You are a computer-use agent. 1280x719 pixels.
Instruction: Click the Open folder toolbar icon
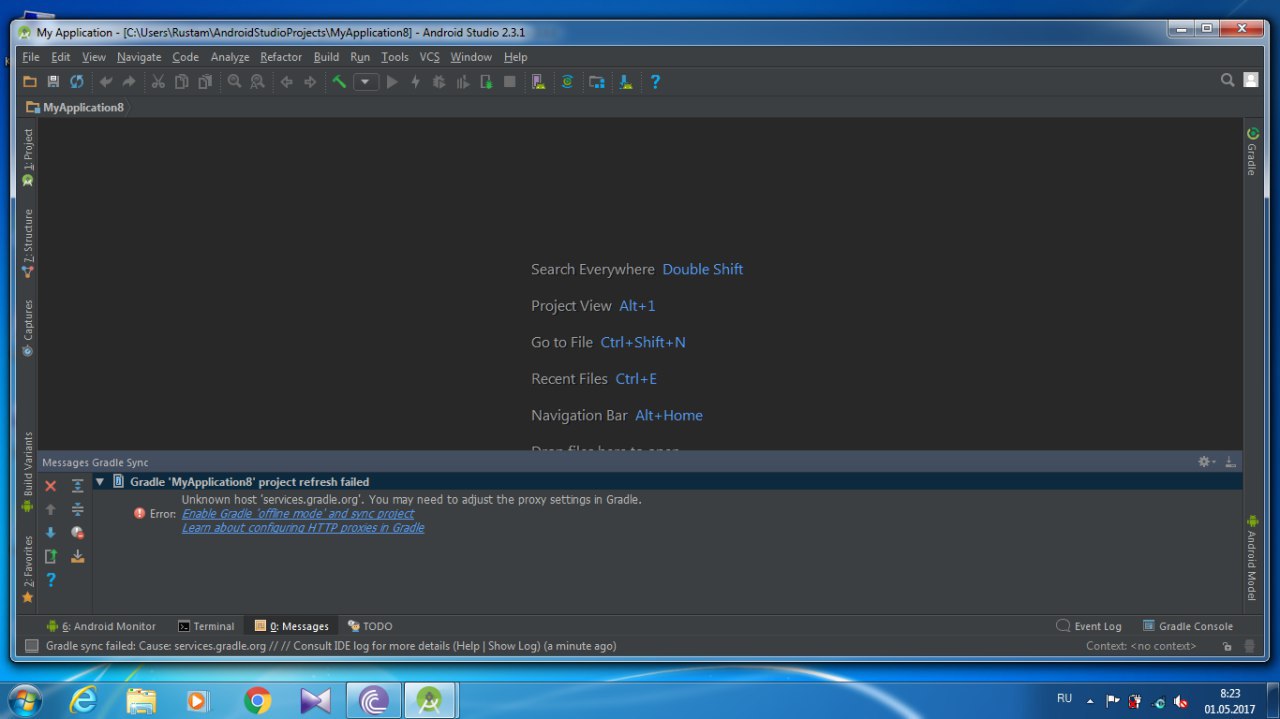tap(30, 82)
